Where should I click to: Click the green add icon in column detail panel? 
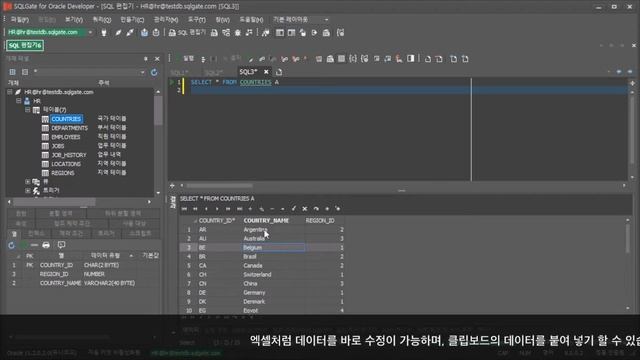24,245
